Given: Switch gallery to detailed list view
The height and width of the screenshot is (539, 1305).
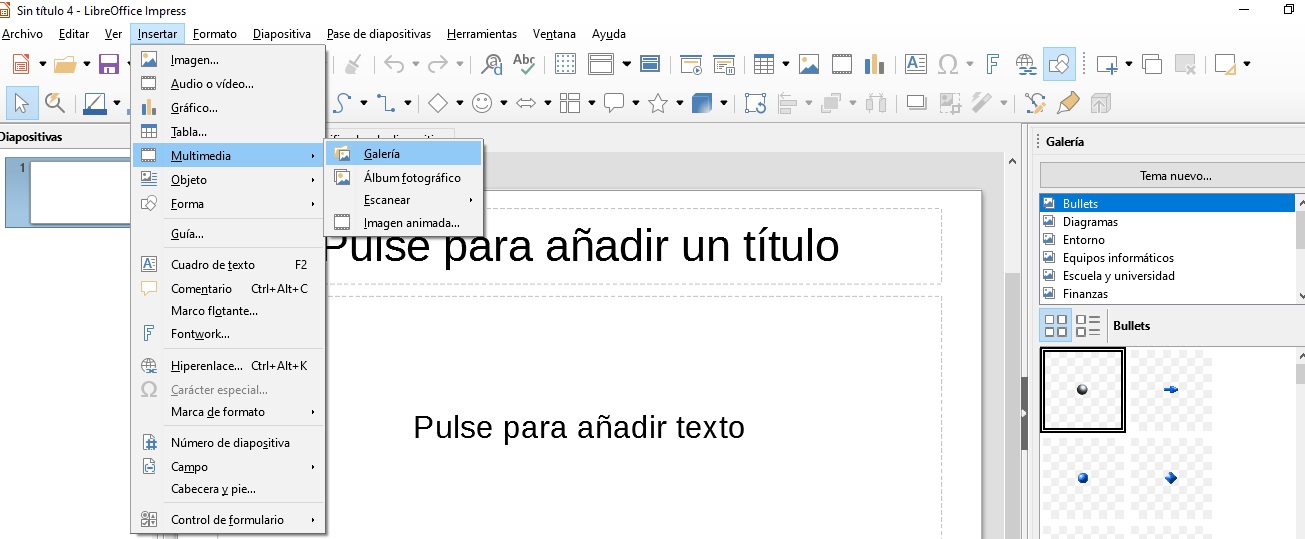Looking at the screenshot, I should [1087, 325].
